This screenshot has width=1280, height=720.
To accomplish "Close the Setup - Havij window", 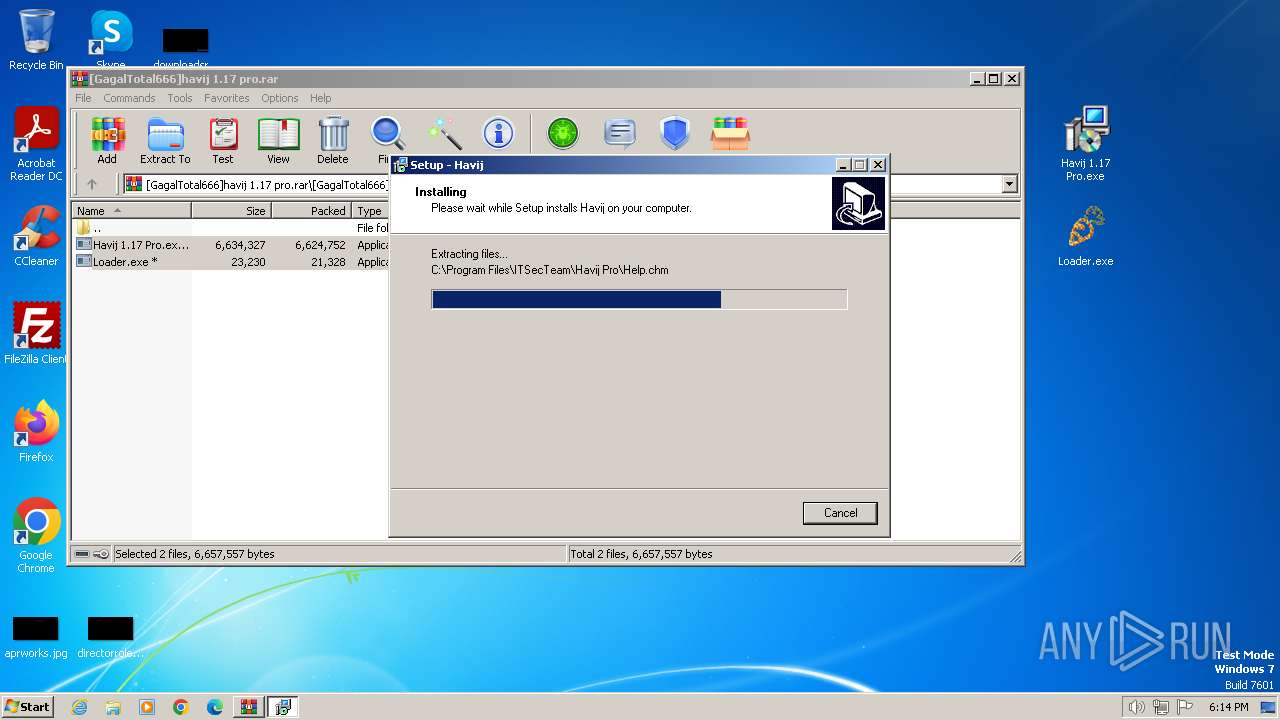I will click(x=878, y=165).
